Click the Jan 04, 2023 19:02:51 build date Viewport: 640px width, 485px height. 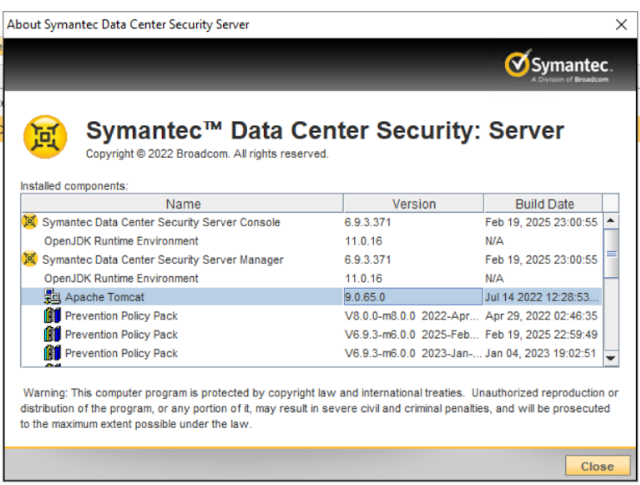541,354
